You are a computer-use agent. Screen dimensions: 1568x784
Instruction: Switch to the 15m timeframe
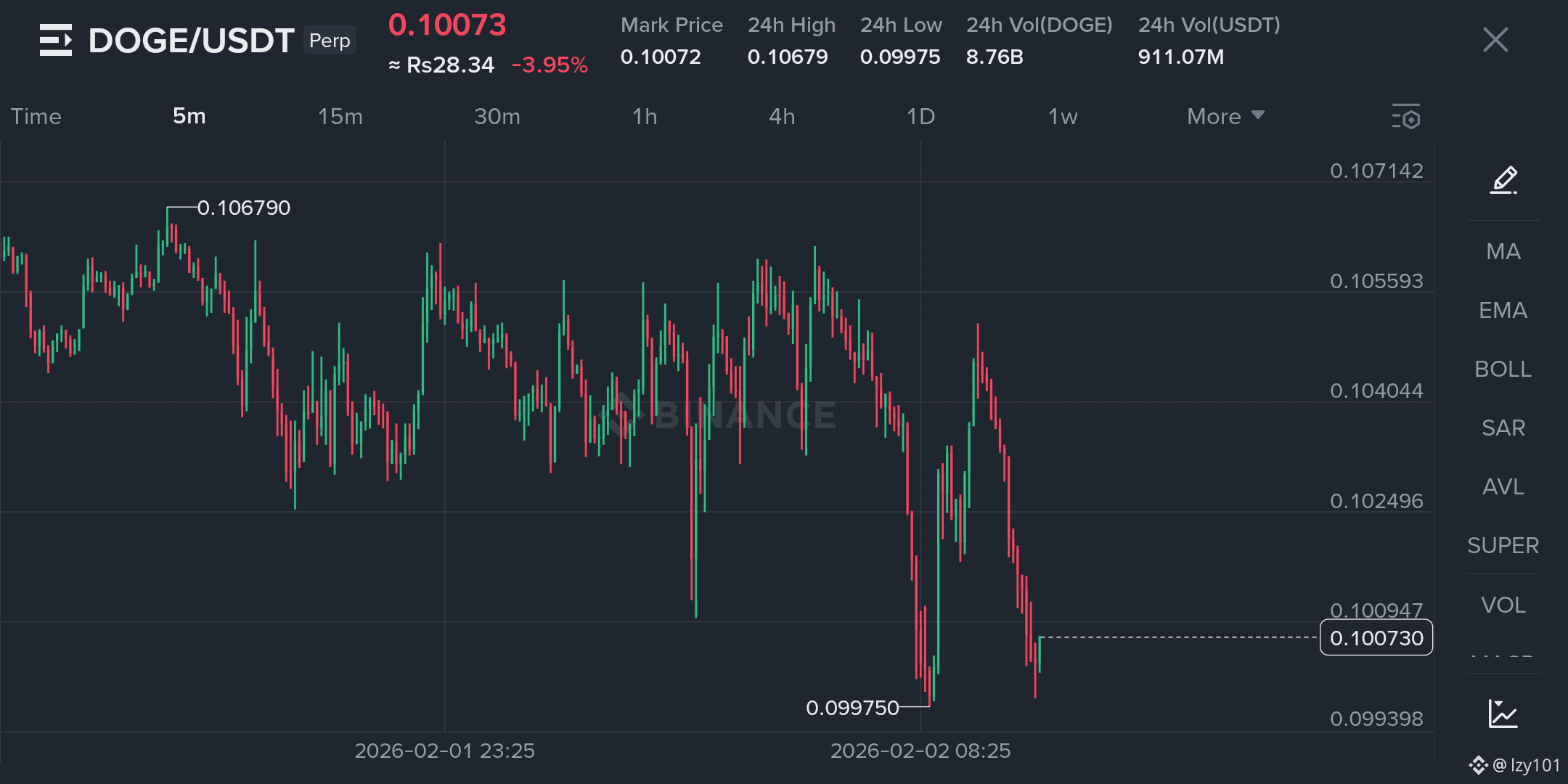[x=340, y=116]
